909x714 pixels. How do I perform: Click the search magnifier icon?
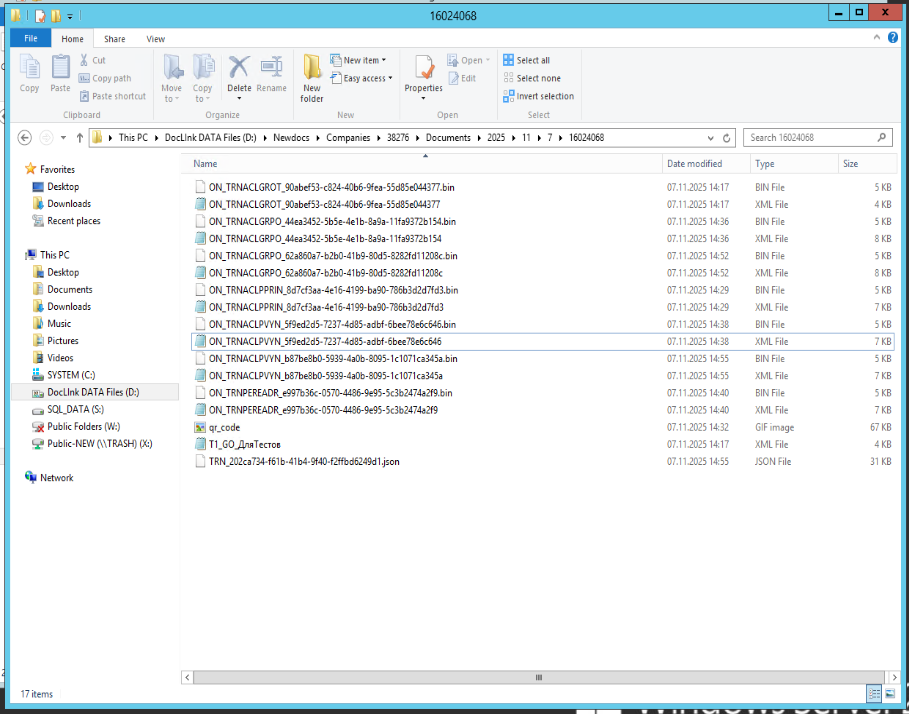(x=881, y=137)
